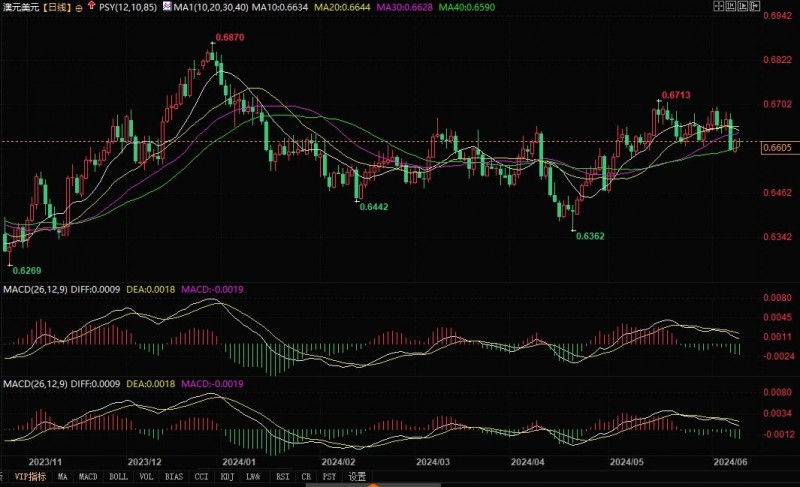The image size is (800, 487).
Task: Click the 澳元美元【日线】 chart title
Action: 37,8
